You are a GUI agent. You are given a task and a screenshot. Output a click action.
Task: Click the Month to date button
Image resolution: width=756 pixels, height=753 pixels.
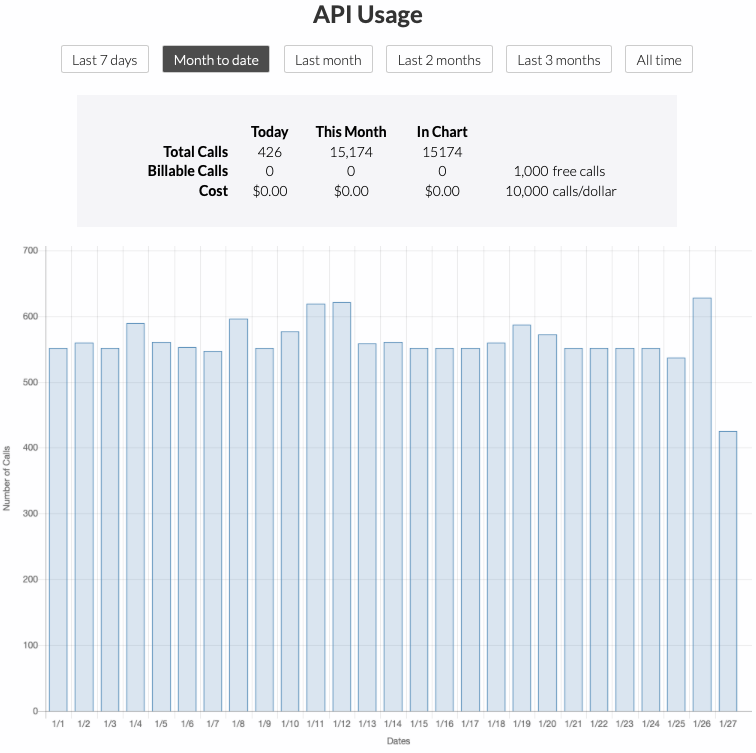pyautogui.click(x=216, y=60)
